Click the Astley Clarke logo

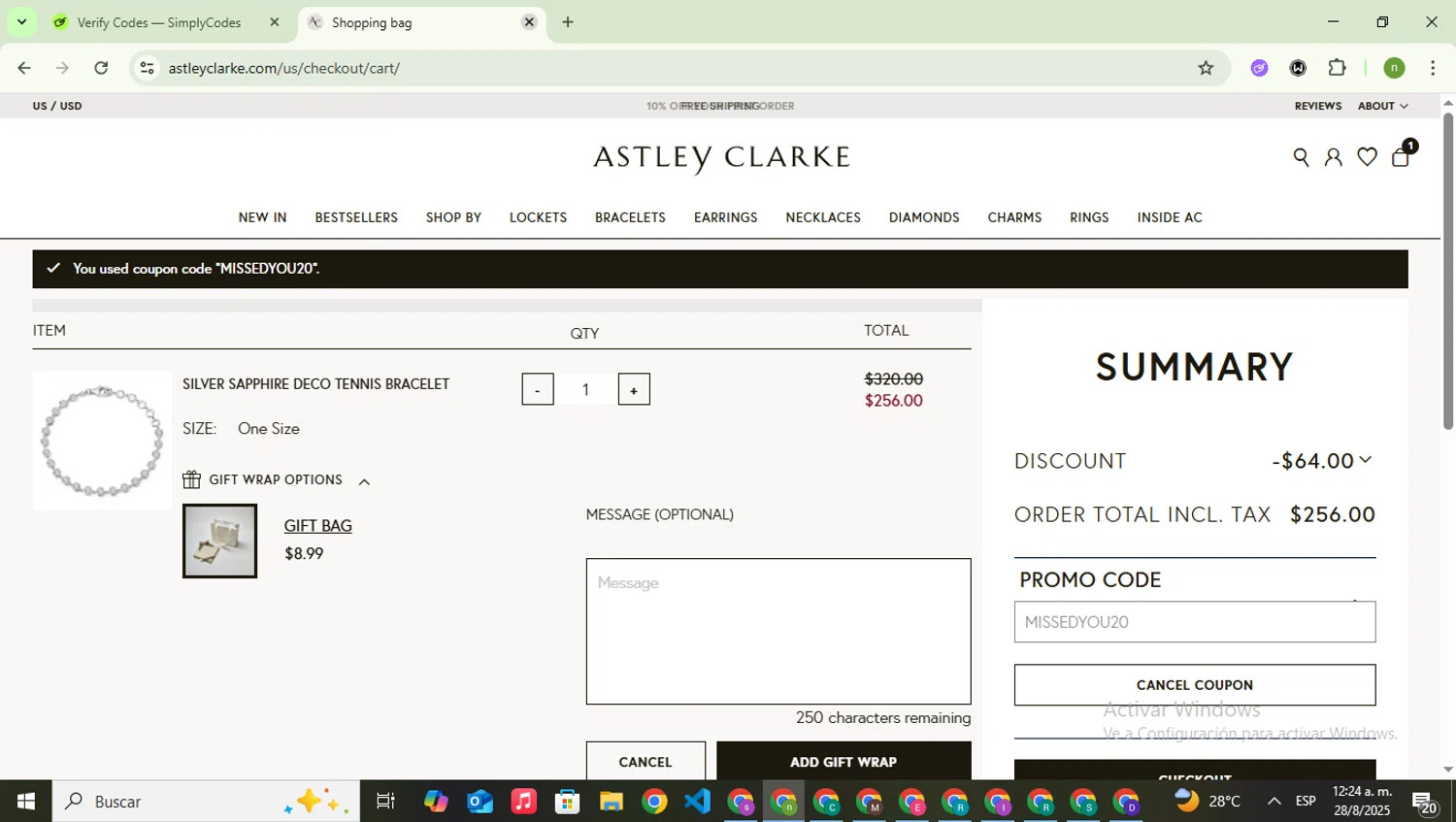tap(721, 158)
